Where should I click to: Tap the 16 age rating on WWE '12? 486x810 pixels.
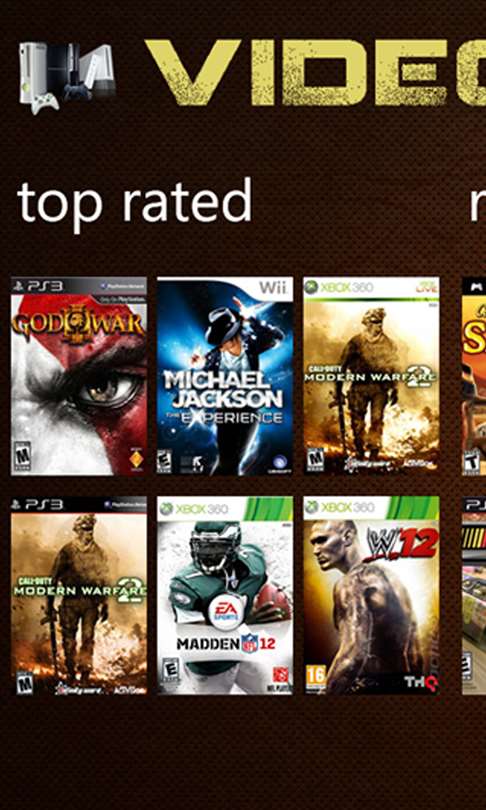[315, 677]
